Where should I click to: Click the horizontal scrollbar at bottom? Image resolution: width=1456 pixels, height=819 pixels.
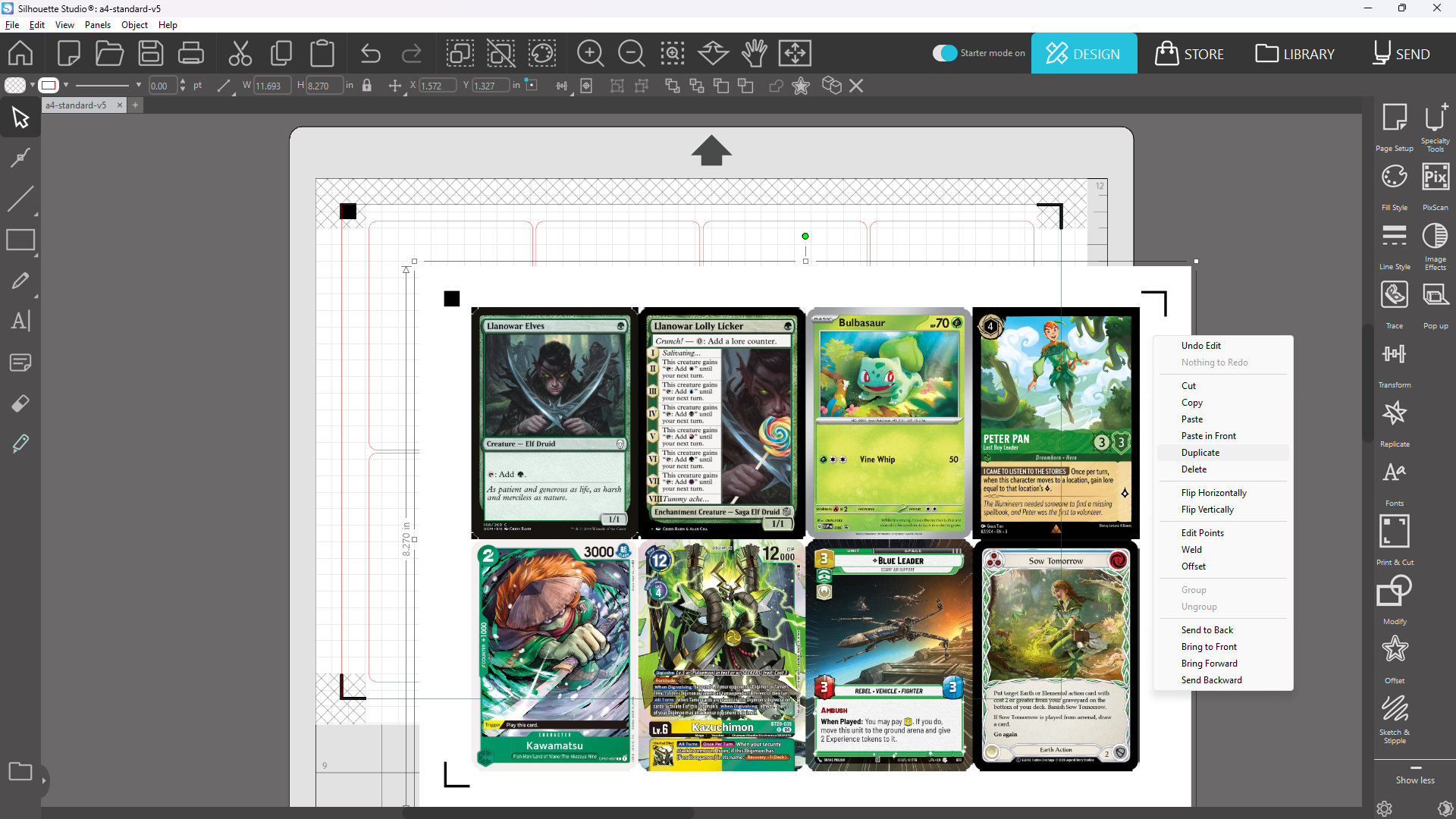click(548, 813)
